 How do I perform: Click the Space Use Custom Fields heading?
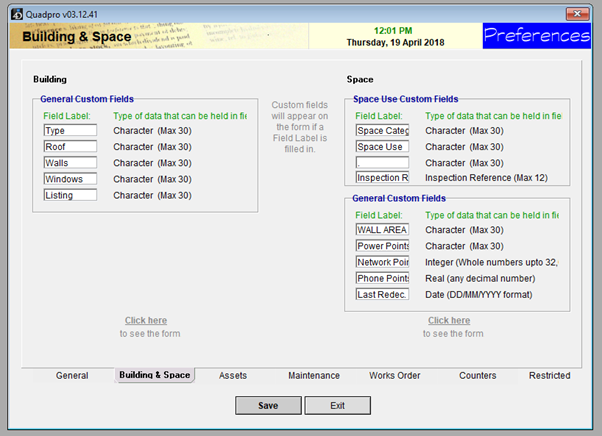coord(405,99)
